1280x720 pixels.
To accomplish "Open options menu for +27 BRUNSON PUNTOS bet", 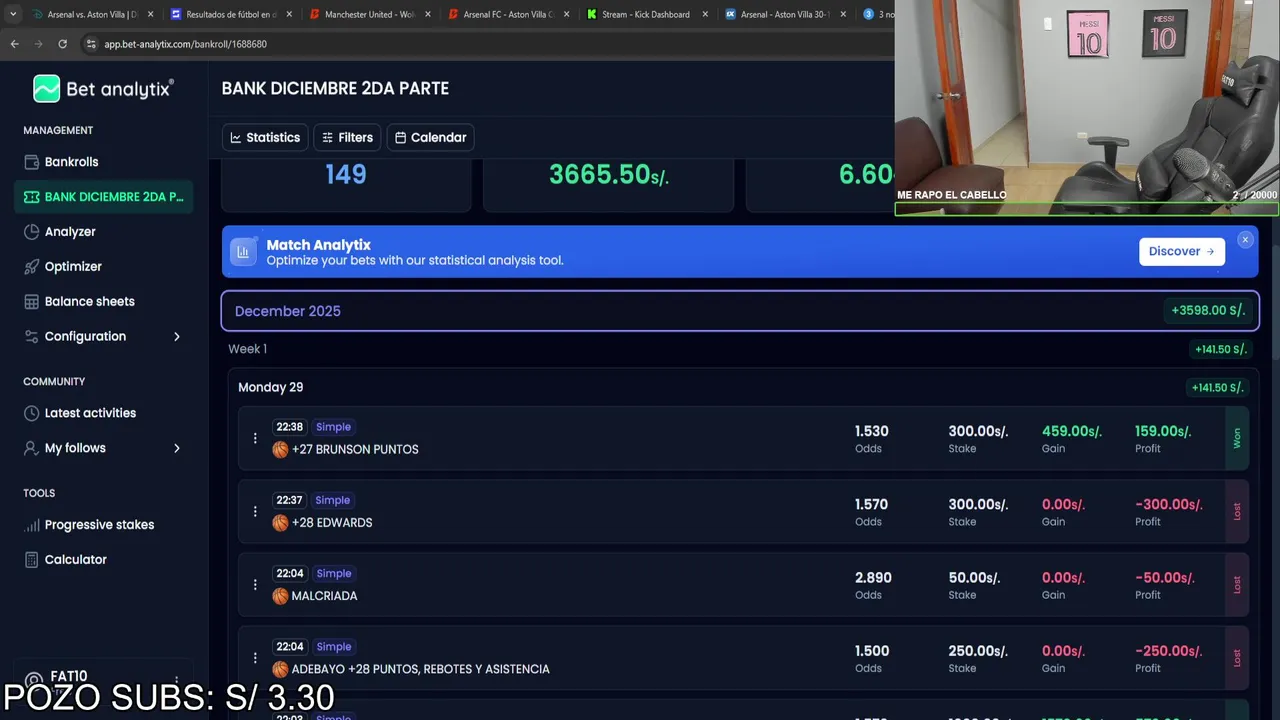I will click(255, 438).
